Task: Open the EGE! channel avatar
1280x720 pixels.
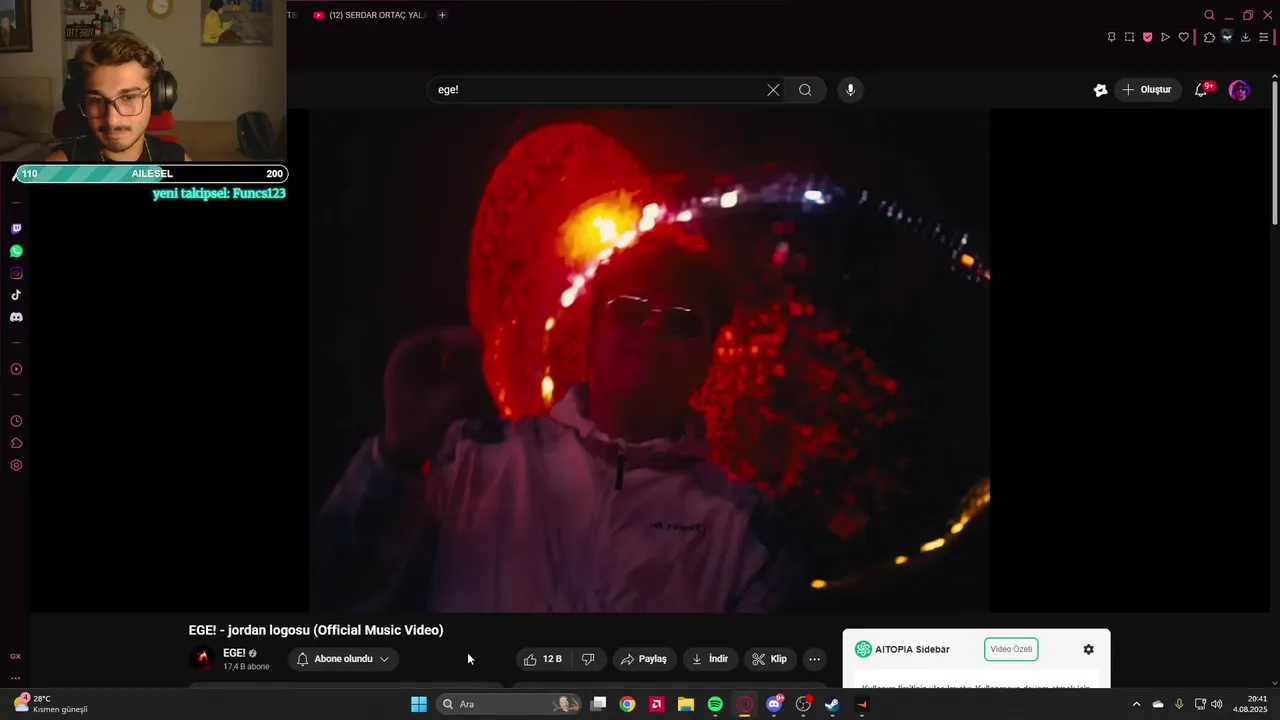Action: point(202,659)
